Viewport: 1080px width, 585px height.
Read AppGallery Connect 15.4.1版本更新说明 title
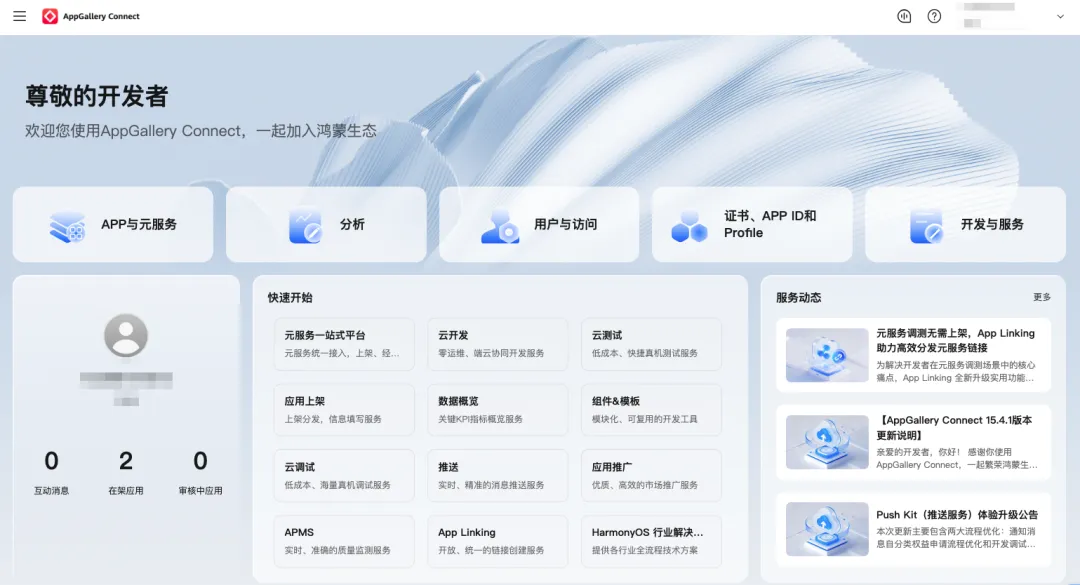(954, 427)
